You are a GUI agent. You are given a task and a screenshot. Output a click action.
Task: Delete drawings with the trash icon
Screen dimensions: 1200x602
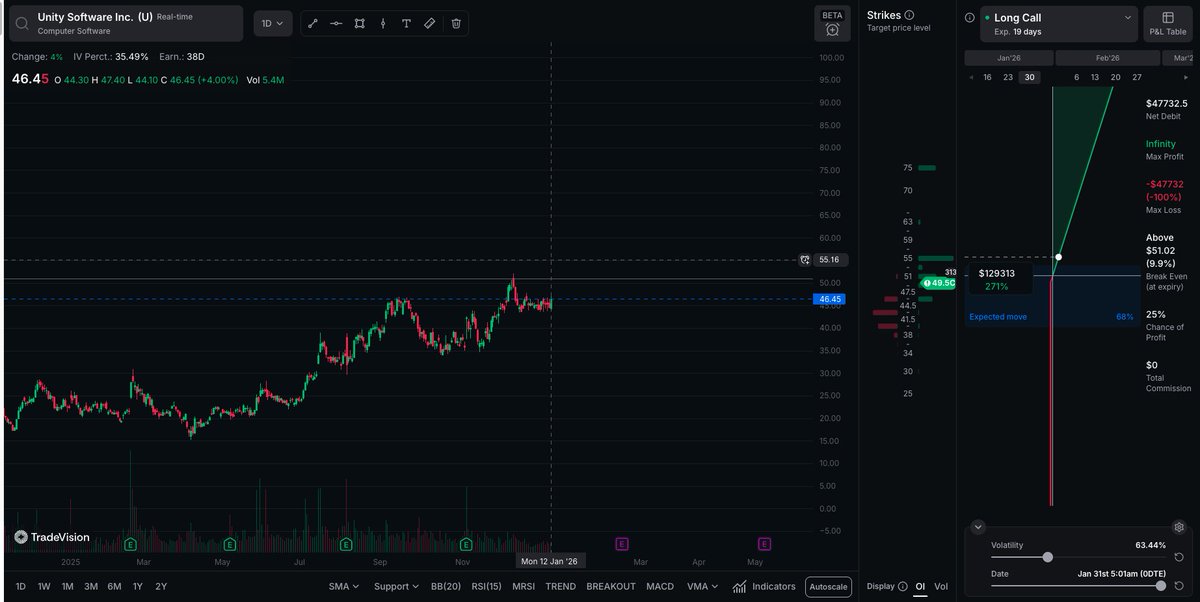456,23
